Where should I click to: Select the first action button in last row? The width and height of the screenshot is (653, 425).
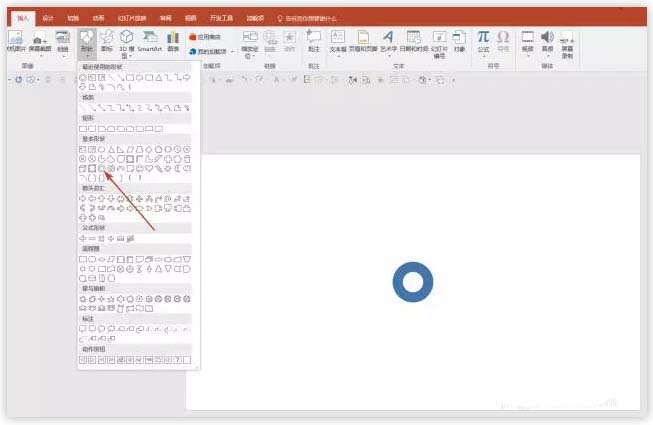[82, 360]
